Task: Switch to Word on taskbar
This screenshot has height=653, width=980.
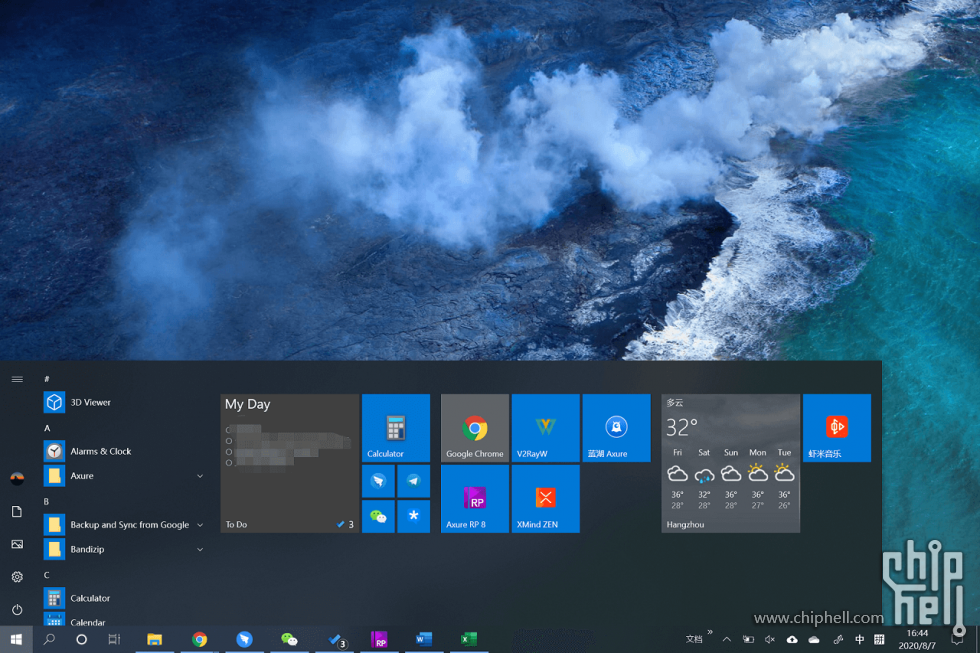Action: (x=424, y=639)
